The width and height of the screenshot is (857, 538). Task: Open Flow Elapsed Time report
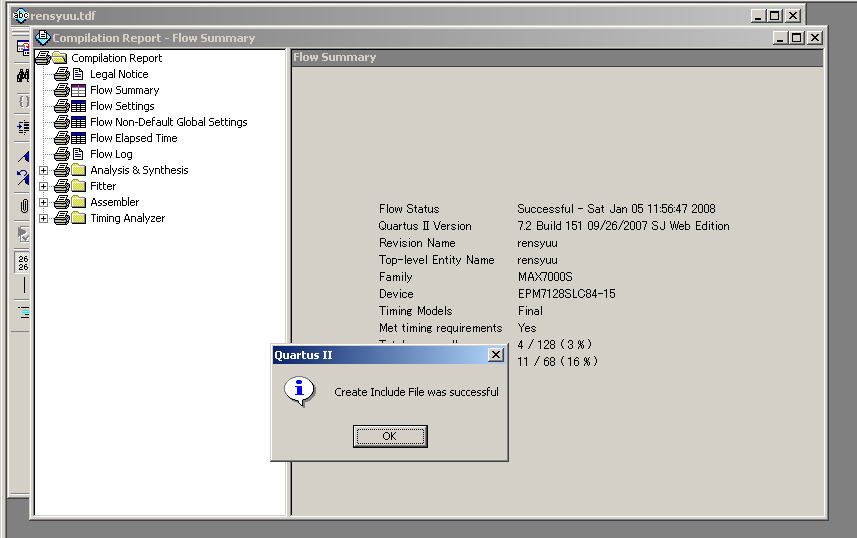134,138
